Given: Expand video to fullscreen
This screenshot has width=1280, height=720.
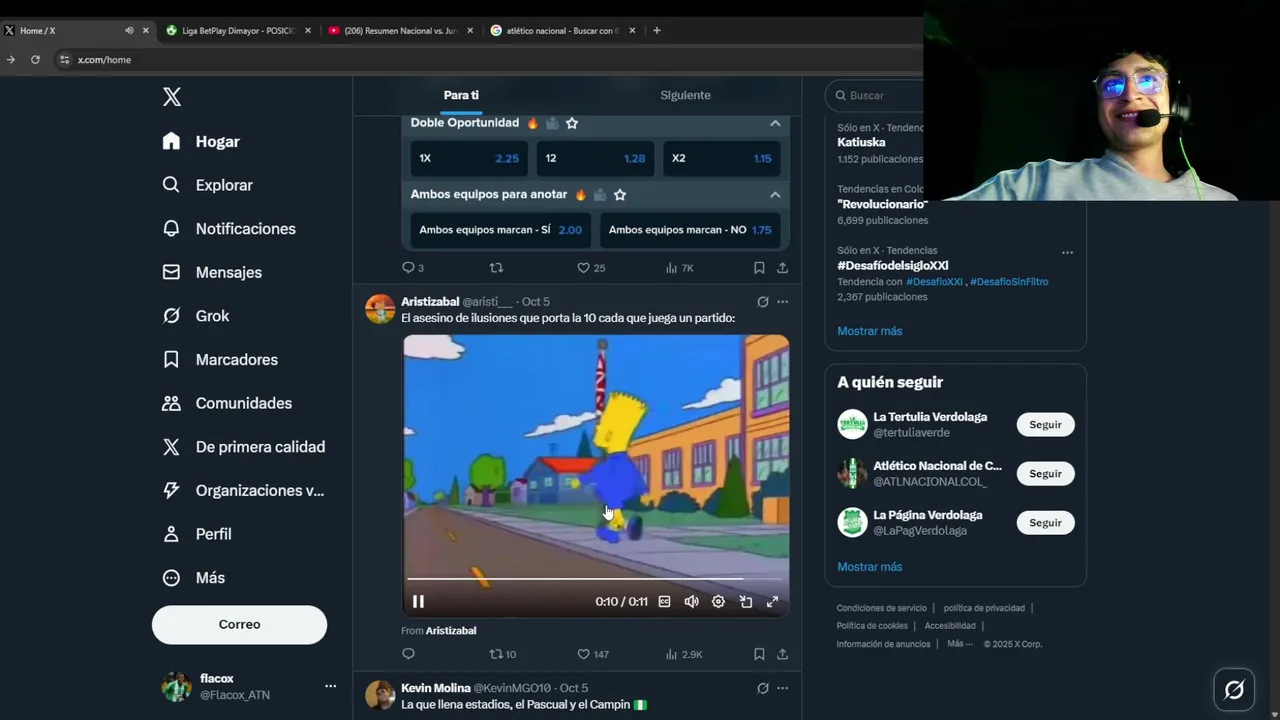Looking at the screenshot, I should pos(772,602).
